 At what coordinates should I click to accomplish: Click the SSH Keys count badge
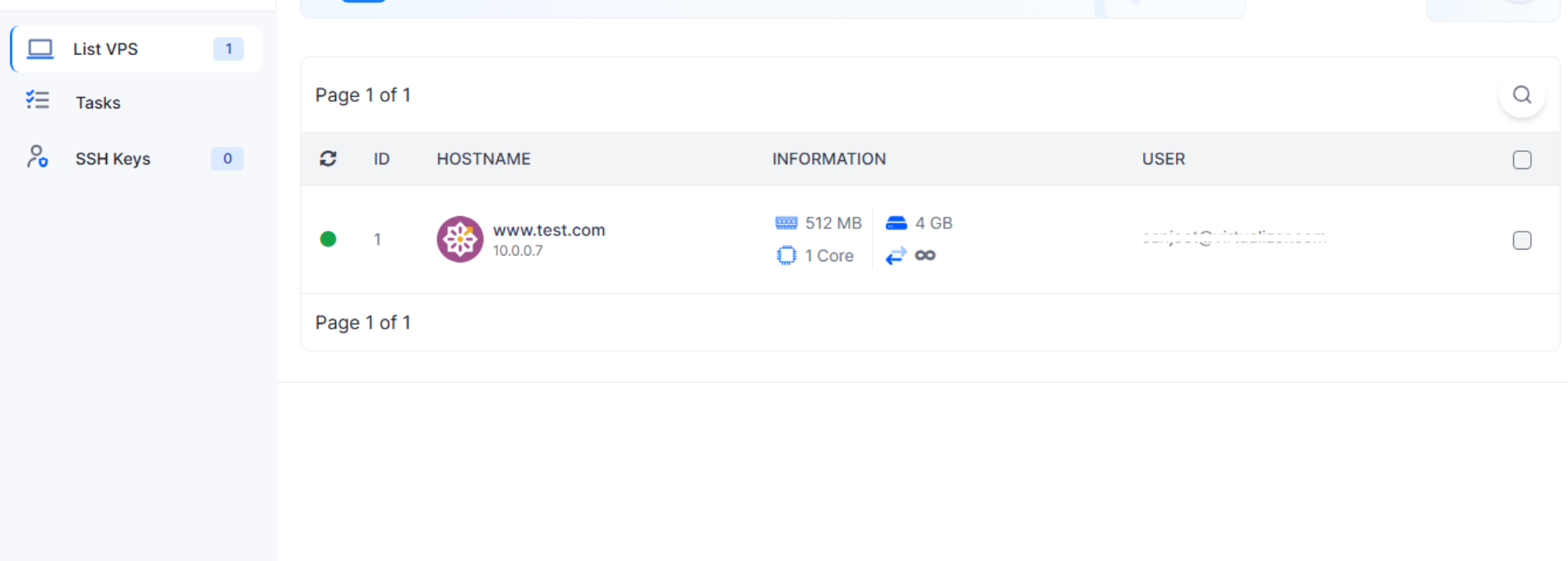pos(227,159)
